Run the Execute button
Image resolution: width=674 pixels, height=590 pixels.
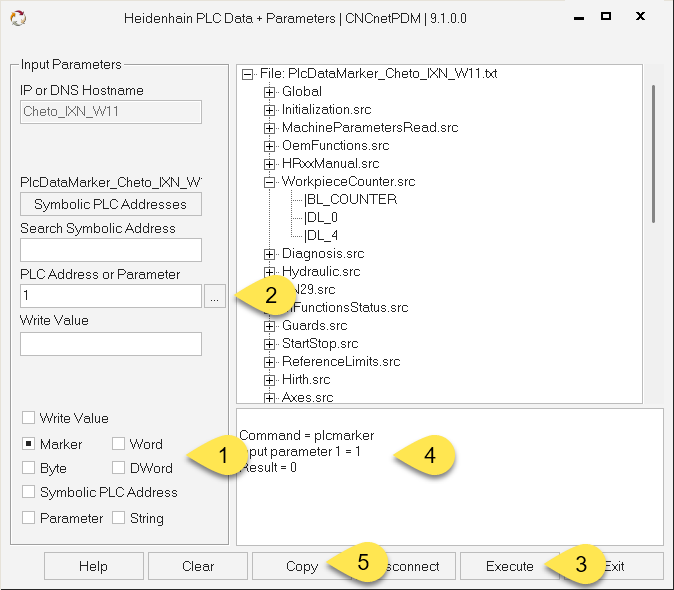(510, 566)
